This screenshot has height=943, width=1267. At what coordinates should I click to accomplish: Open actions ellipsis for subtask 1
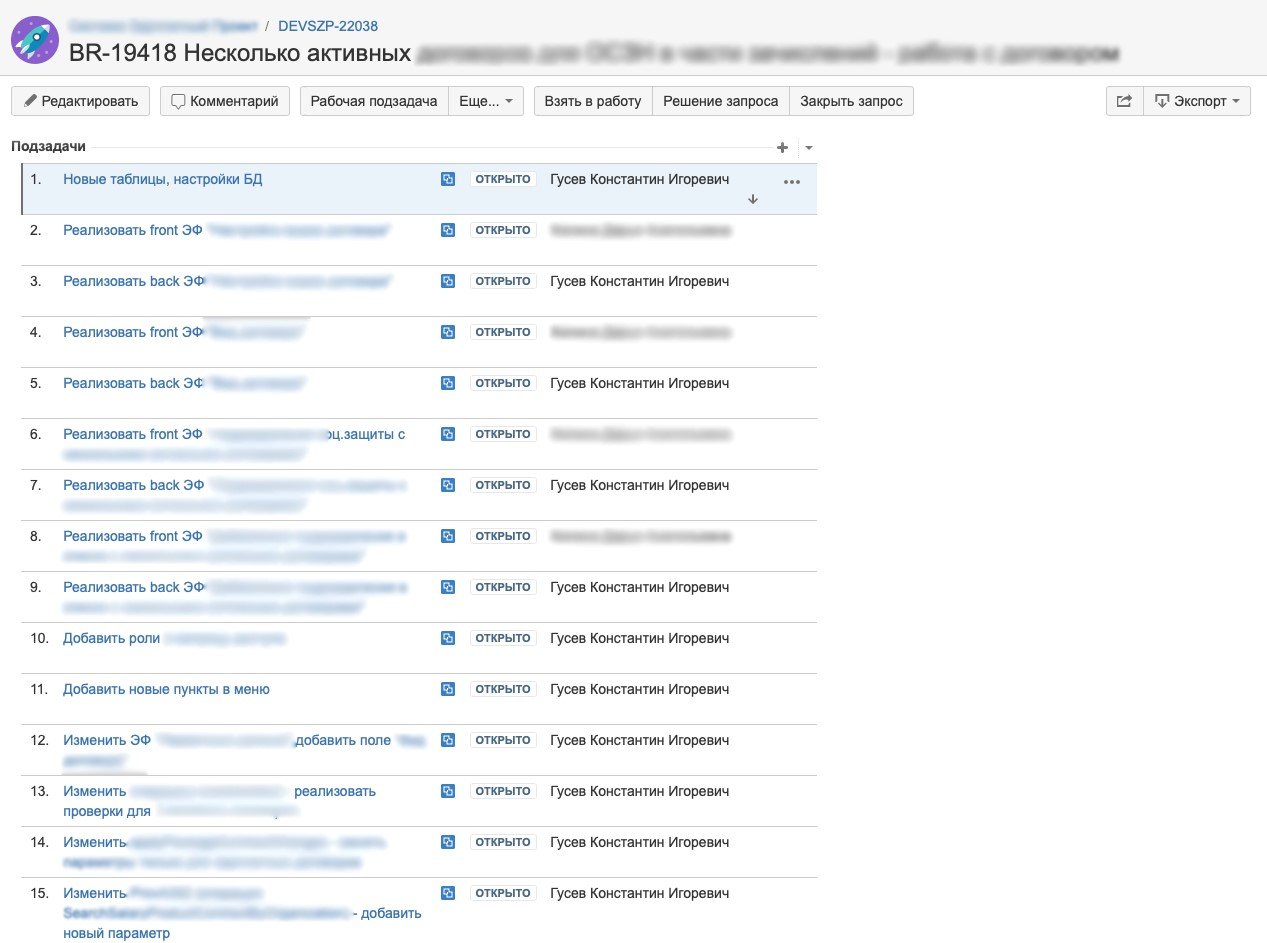point(792,182)
